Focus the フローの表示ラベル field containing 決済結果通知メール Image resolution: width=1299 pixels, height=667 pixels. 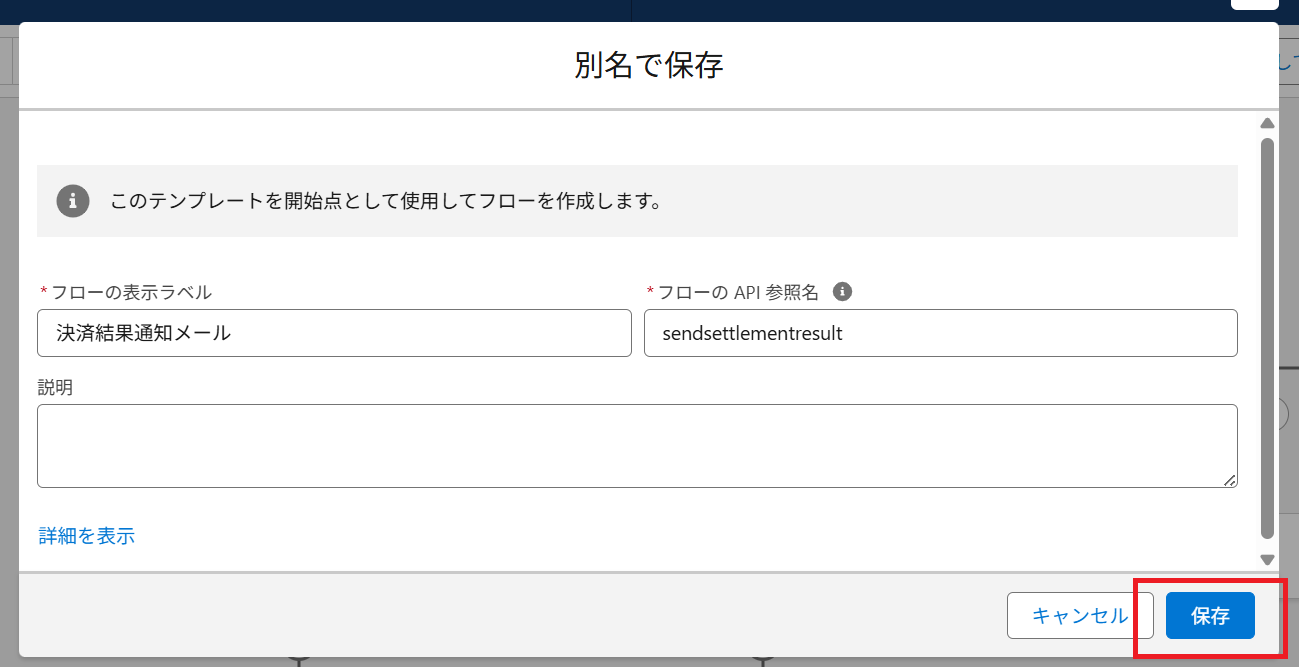click(x=334, y=333)
